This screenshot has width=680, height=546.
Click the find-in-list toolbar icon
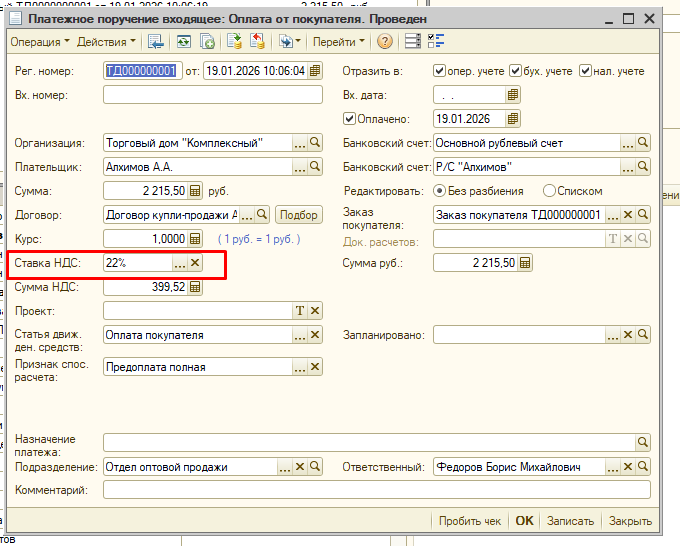[x=156, y=42]
